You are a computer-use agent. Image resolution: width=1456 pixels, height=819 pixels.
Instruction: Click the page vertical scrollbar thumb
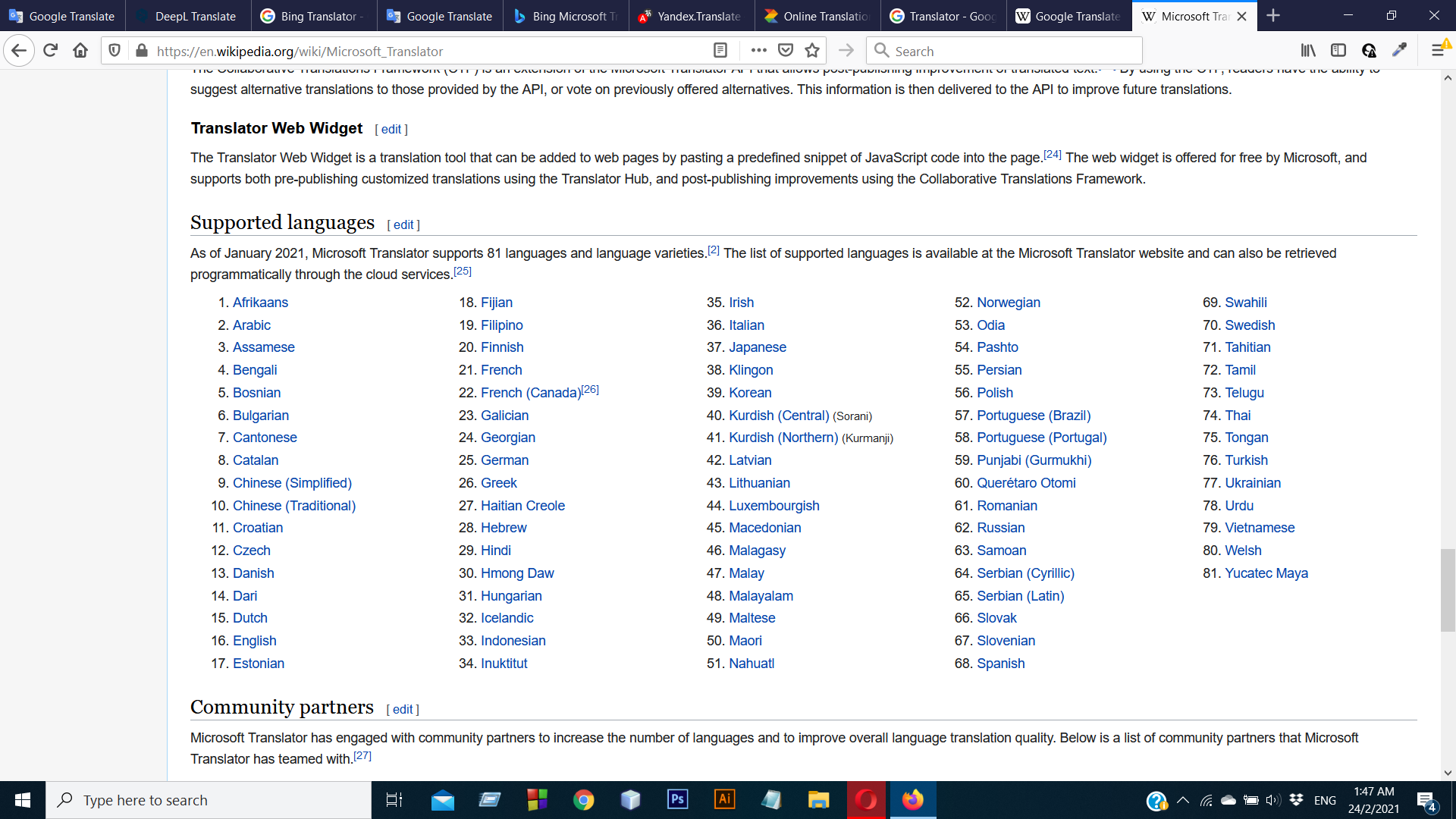[1448, 590]
